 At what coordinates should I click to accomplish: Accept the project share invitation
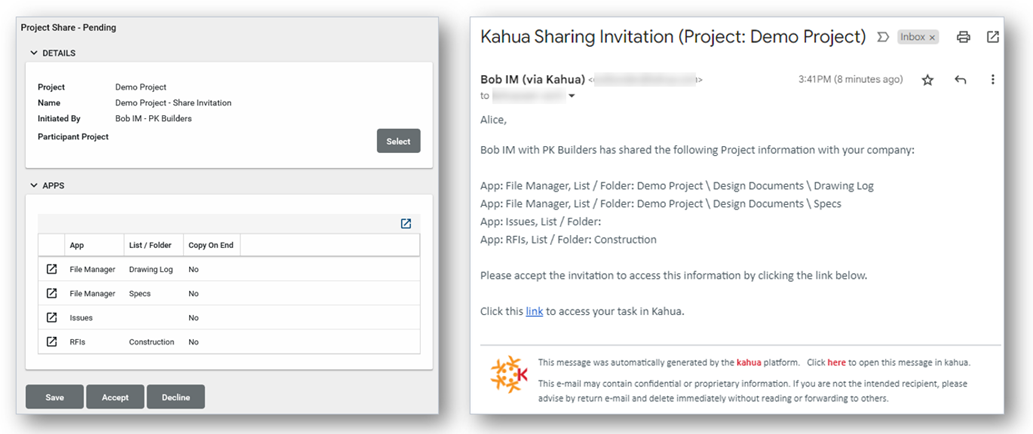(x=115, y=397)
